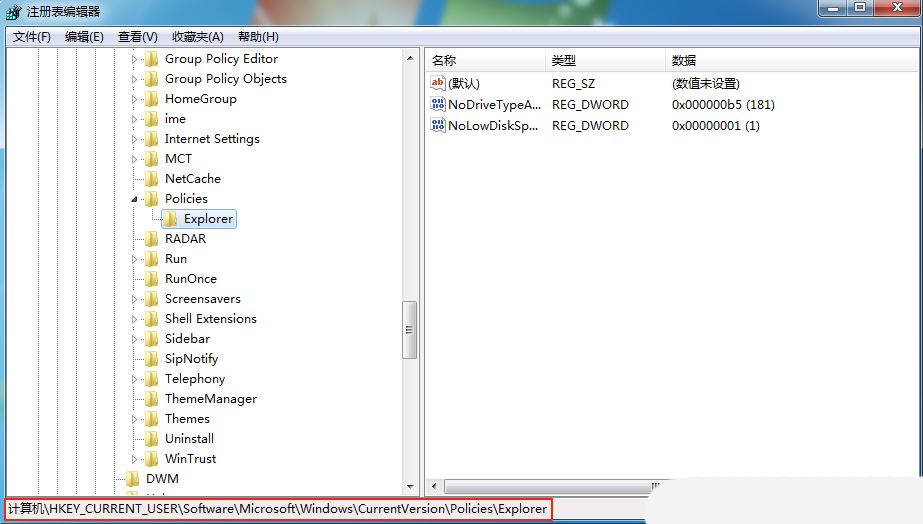Open the 查看(V) menu
This screenshot has height=524, width=923.
pyautogui.click(x=138, y=37)
